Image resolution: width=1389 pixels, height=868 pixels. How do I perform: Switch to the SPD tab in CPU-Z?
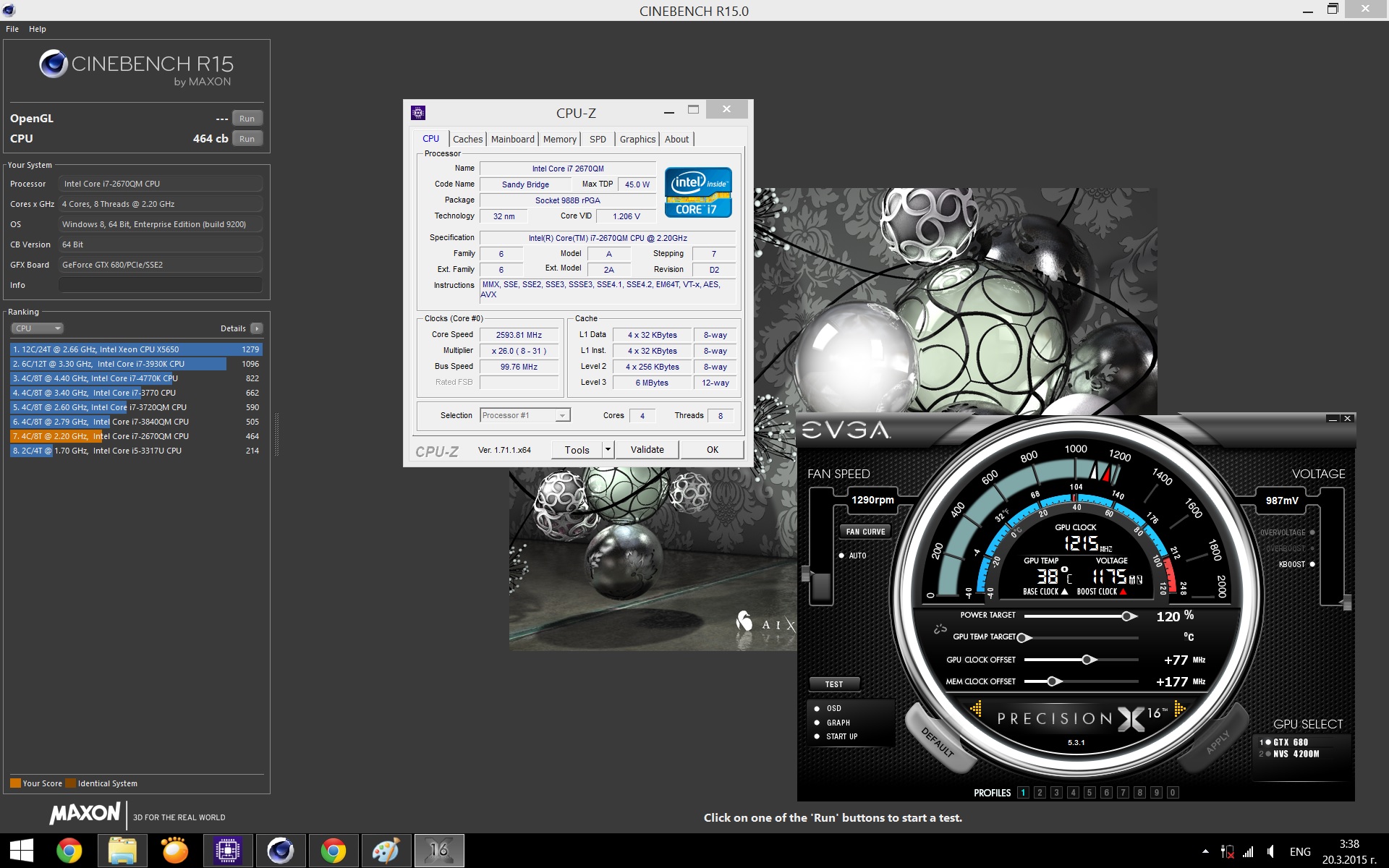coord(598,139)
